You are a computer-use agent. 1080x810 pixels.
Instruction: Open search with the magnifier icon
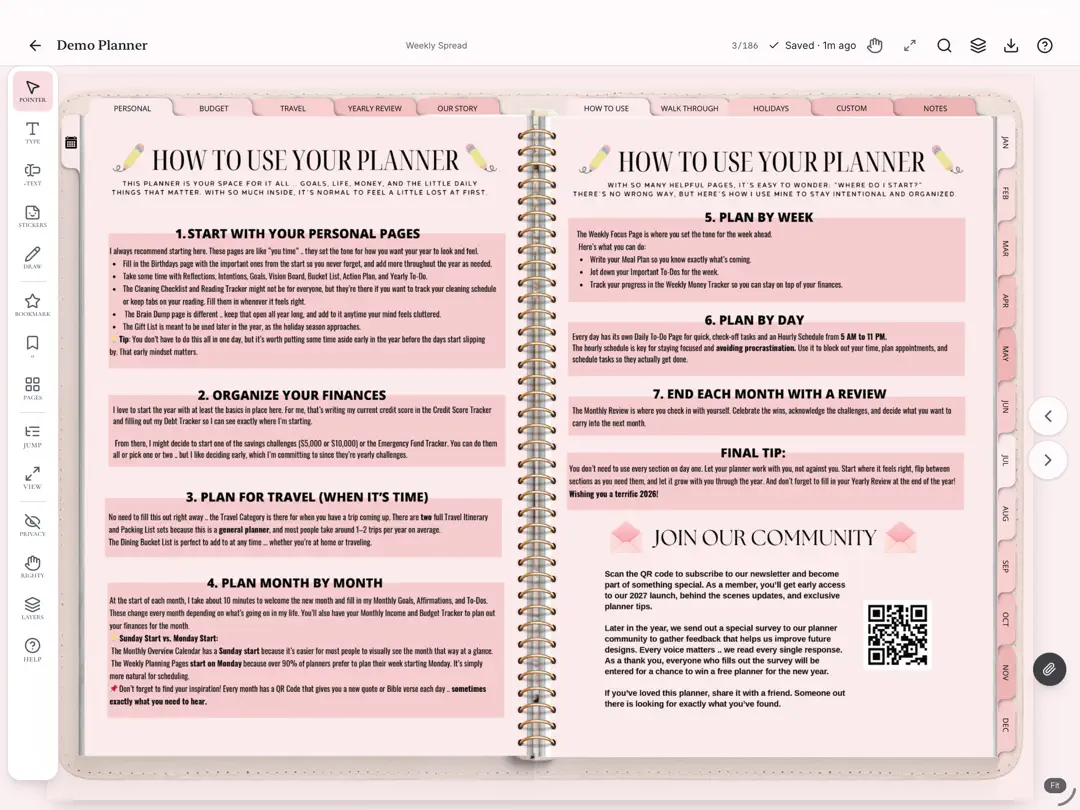click(944, 45)
